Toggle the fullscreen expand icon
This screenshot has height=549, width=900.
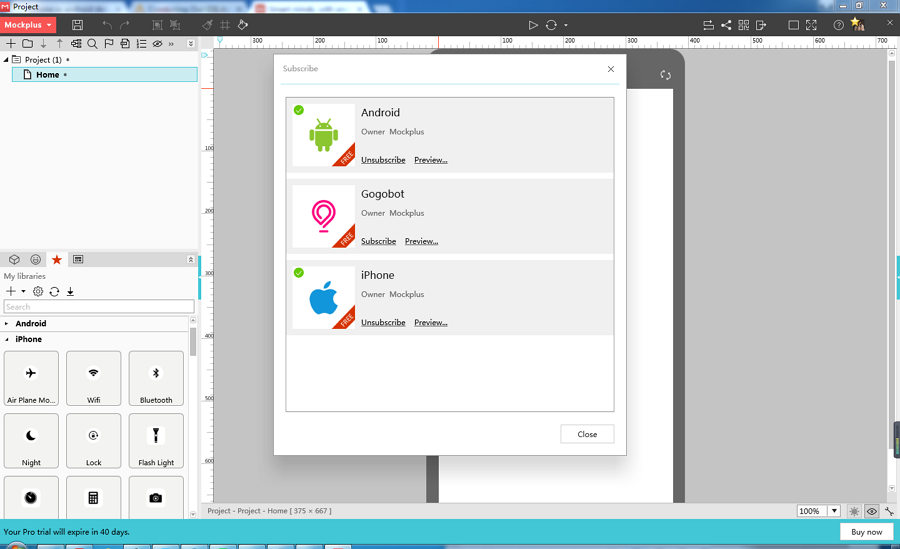tap(811, 25)
